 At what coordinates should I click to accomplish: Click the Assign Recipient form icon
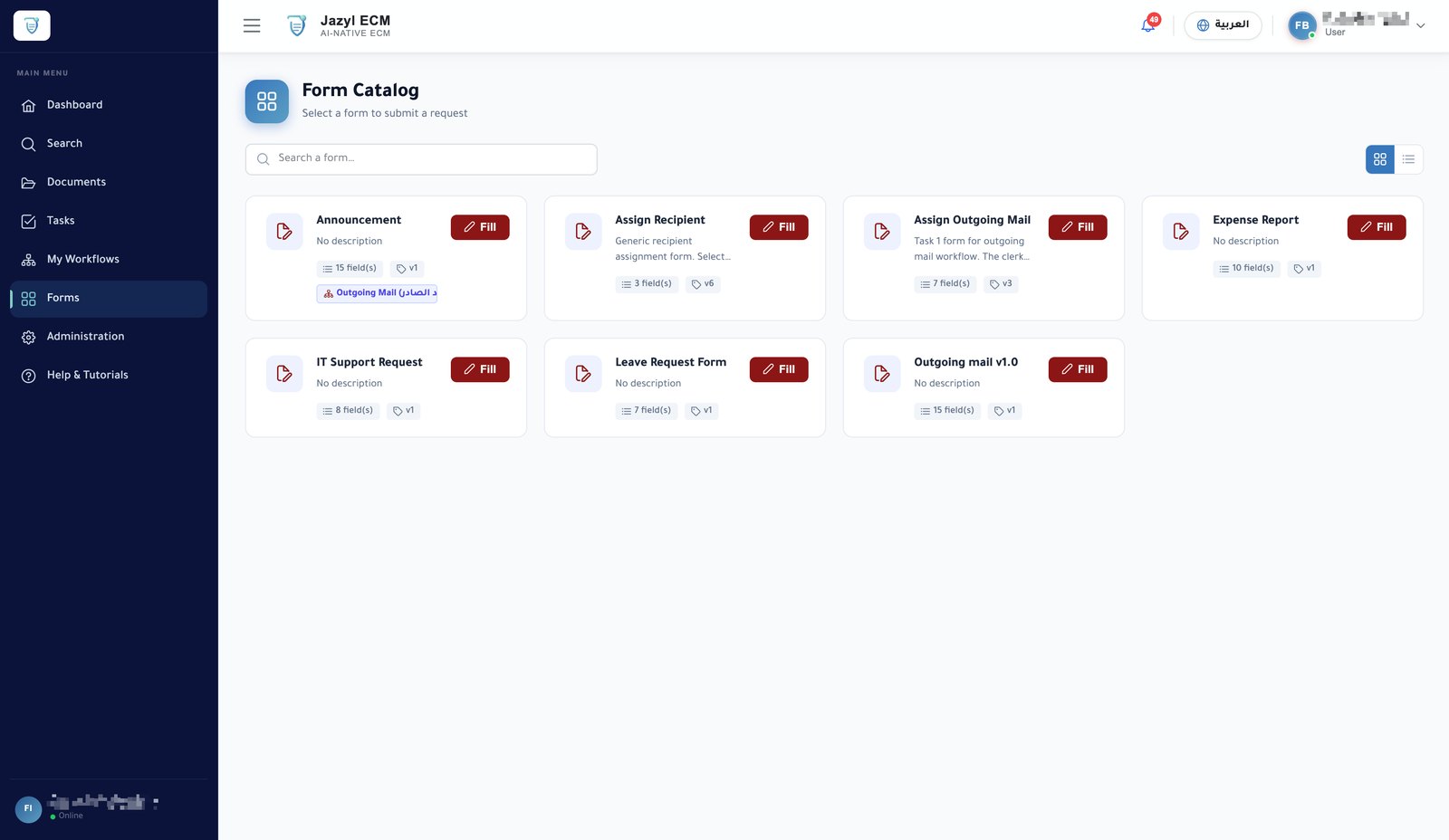click(583, 232)
